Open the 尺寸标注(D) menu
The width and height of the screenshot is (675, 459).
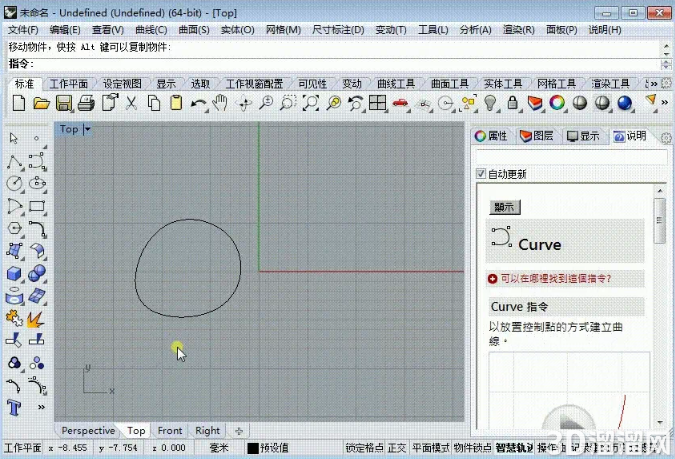point(338,30)
